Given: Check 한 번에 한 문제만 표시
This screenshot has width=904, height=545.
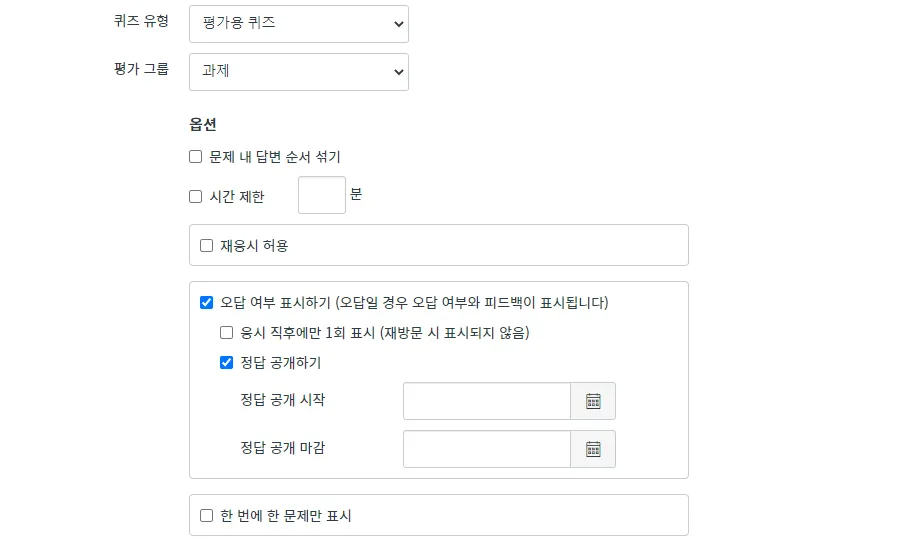Looking at the screenshot, I should tap(207, 516).
